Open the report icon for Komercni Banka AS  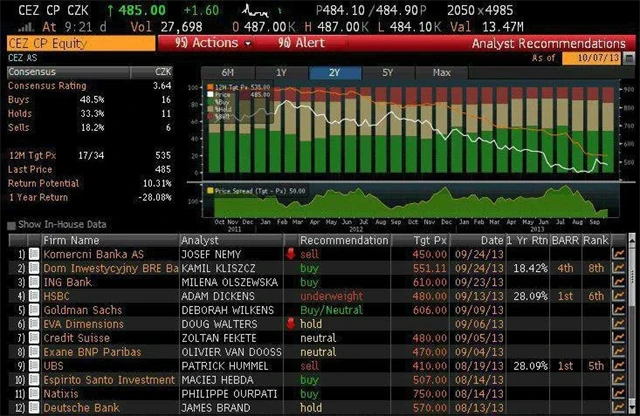32,255
